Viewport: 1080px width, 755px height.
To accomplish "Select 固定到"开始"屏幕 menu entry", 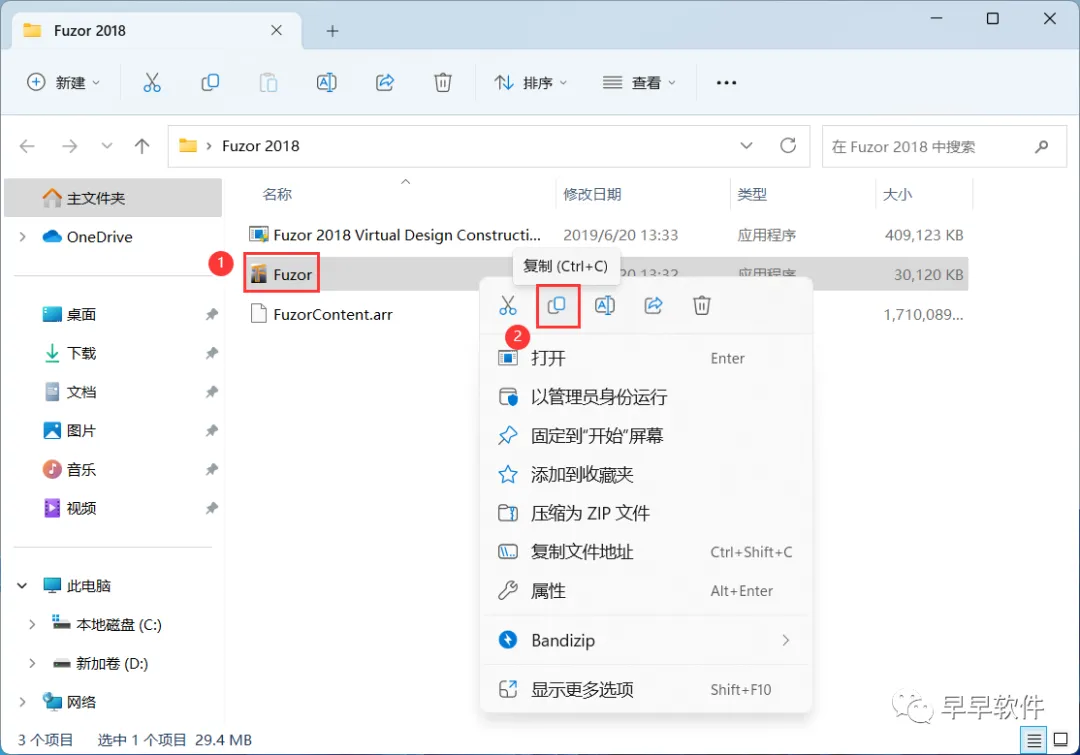I will click(x=645, y=435).
